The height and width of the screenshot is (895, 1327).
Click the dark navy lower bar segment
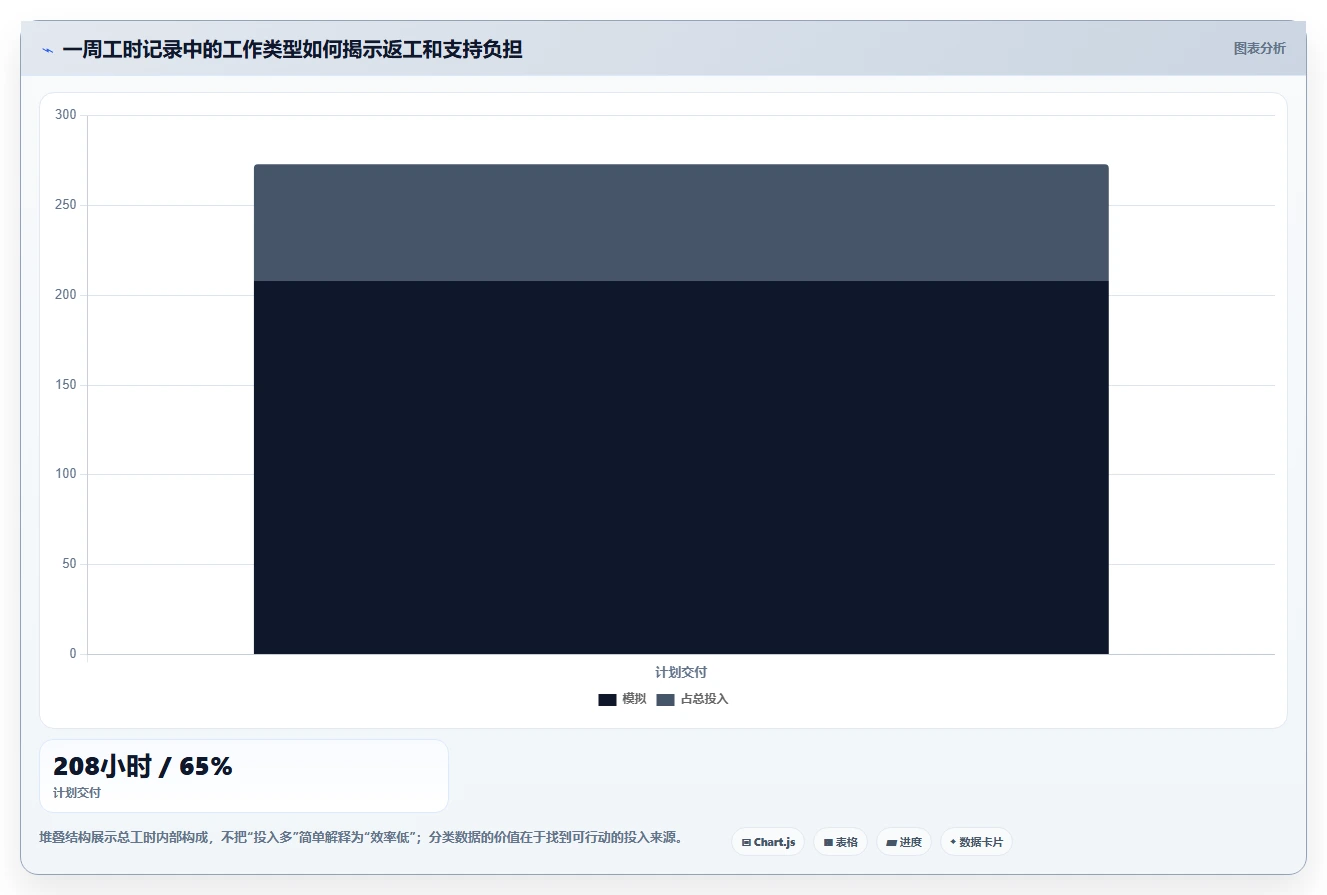point(681,467)
